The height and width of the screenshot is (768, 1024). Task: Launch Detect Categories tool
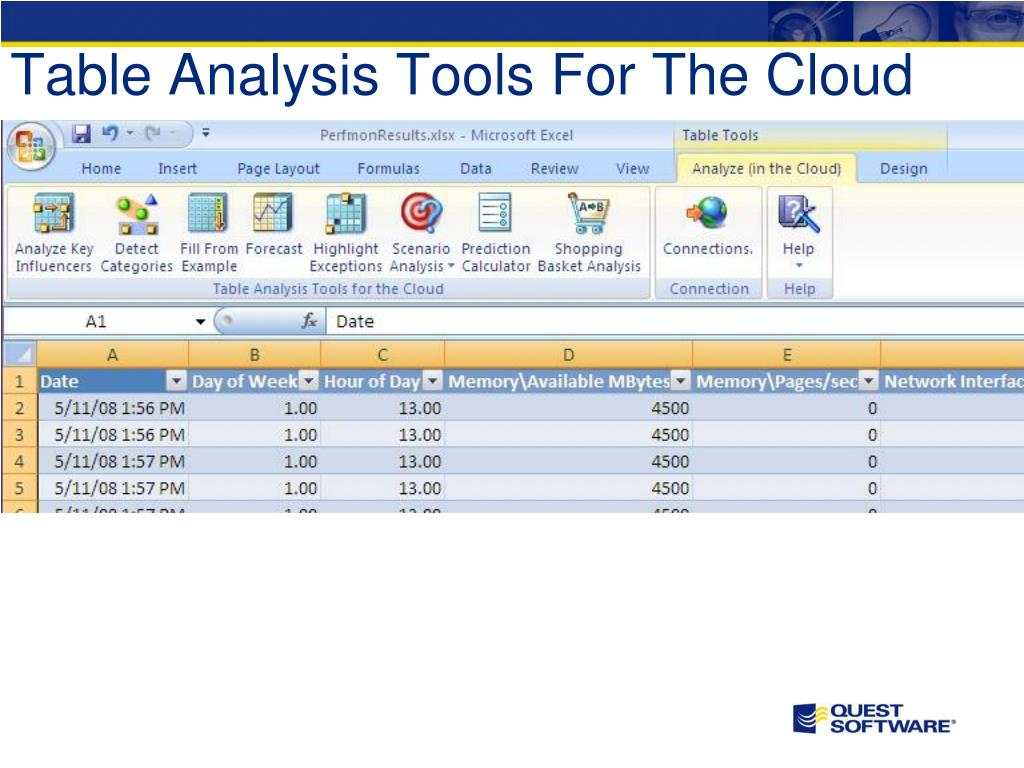pyautogui.click(x=136, y=232)
